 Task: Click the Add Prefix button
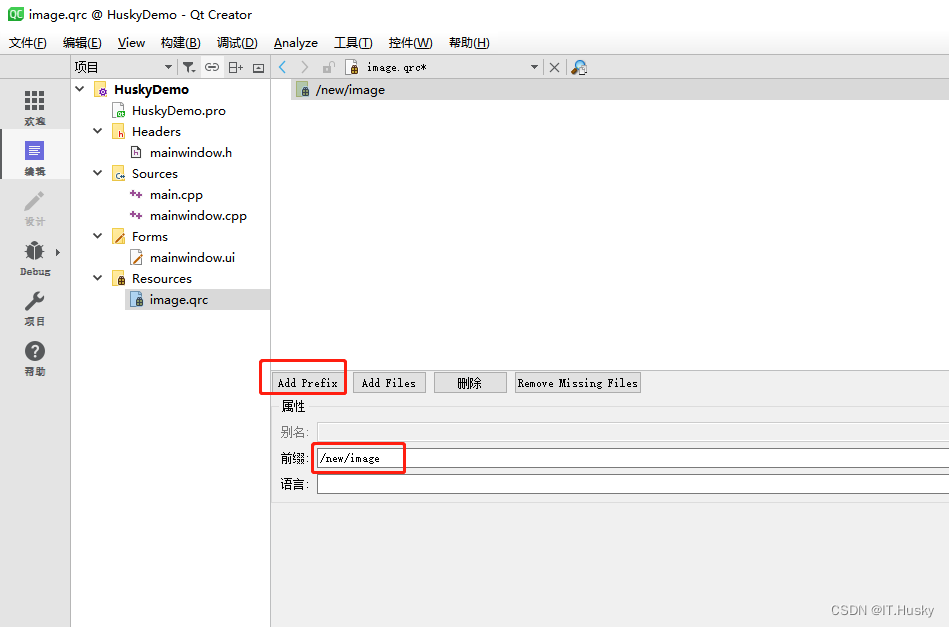pos(307,383)
